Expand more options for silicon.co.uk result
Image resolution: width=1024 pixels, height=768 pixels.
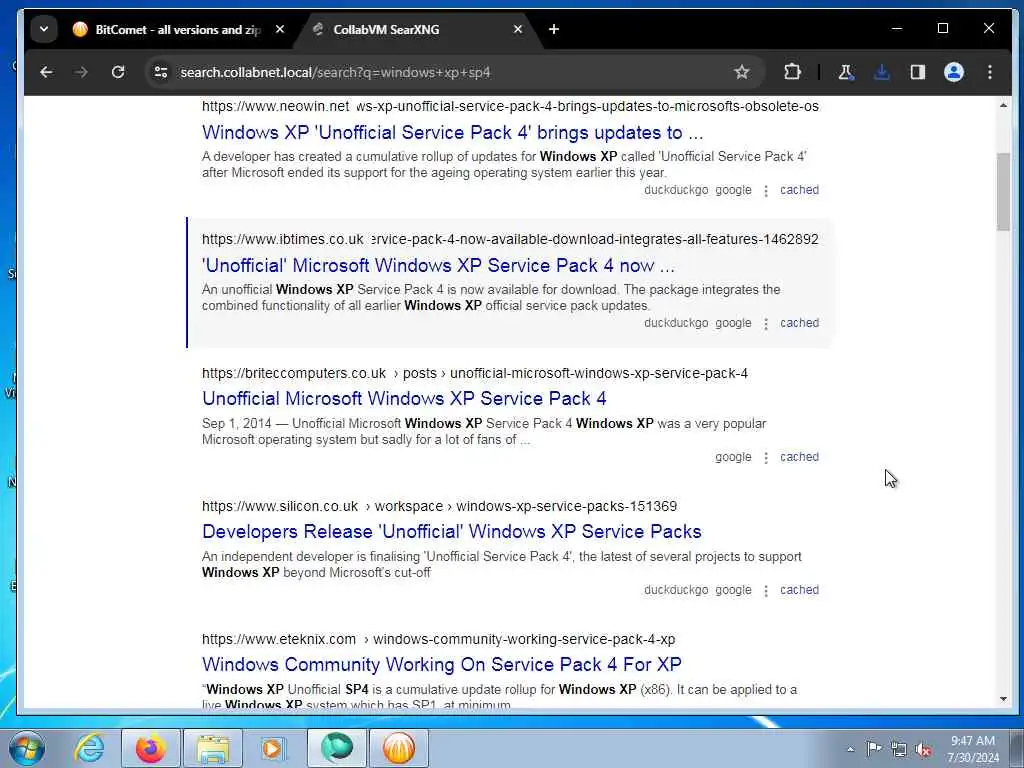[766, 590]
